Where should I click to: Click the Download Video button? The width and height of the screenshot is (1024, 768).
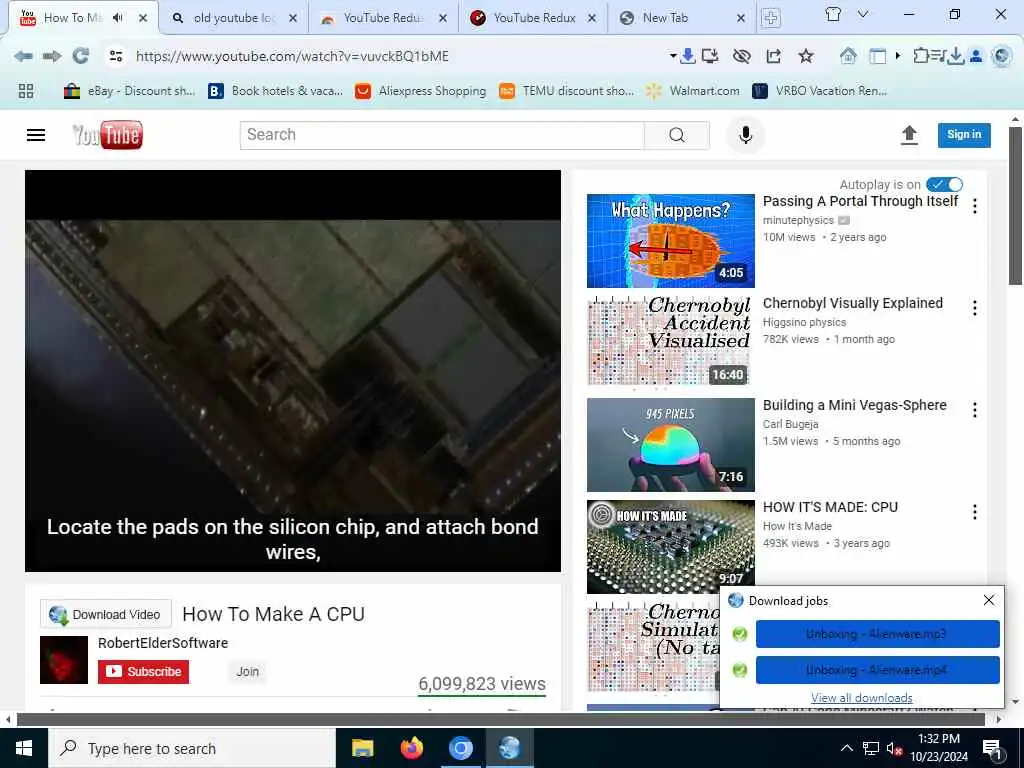tap(106, 614)
